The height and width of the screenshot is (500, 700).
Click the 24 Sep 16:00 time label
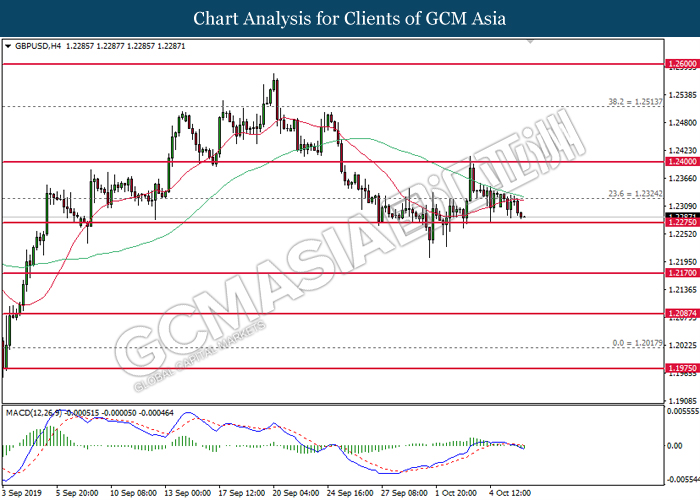[x=350, y=493]
